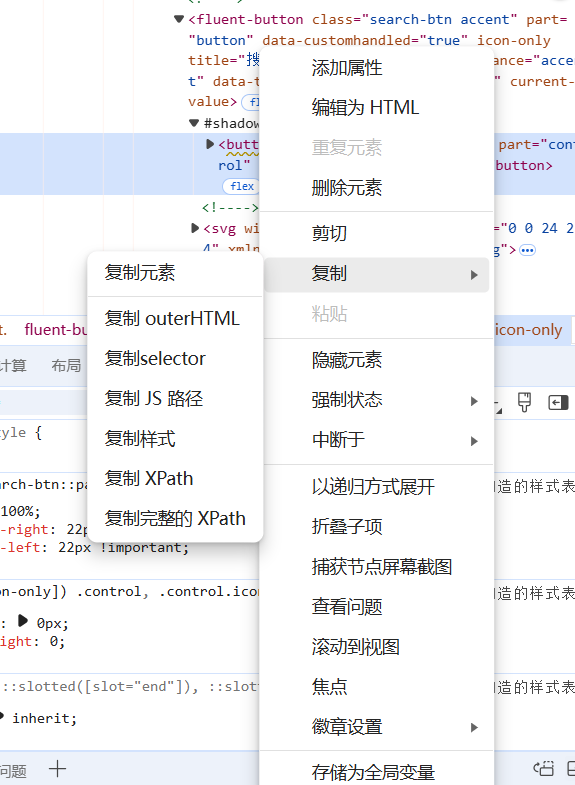Click the flex badge under the button element

click(x=242, y=186)
